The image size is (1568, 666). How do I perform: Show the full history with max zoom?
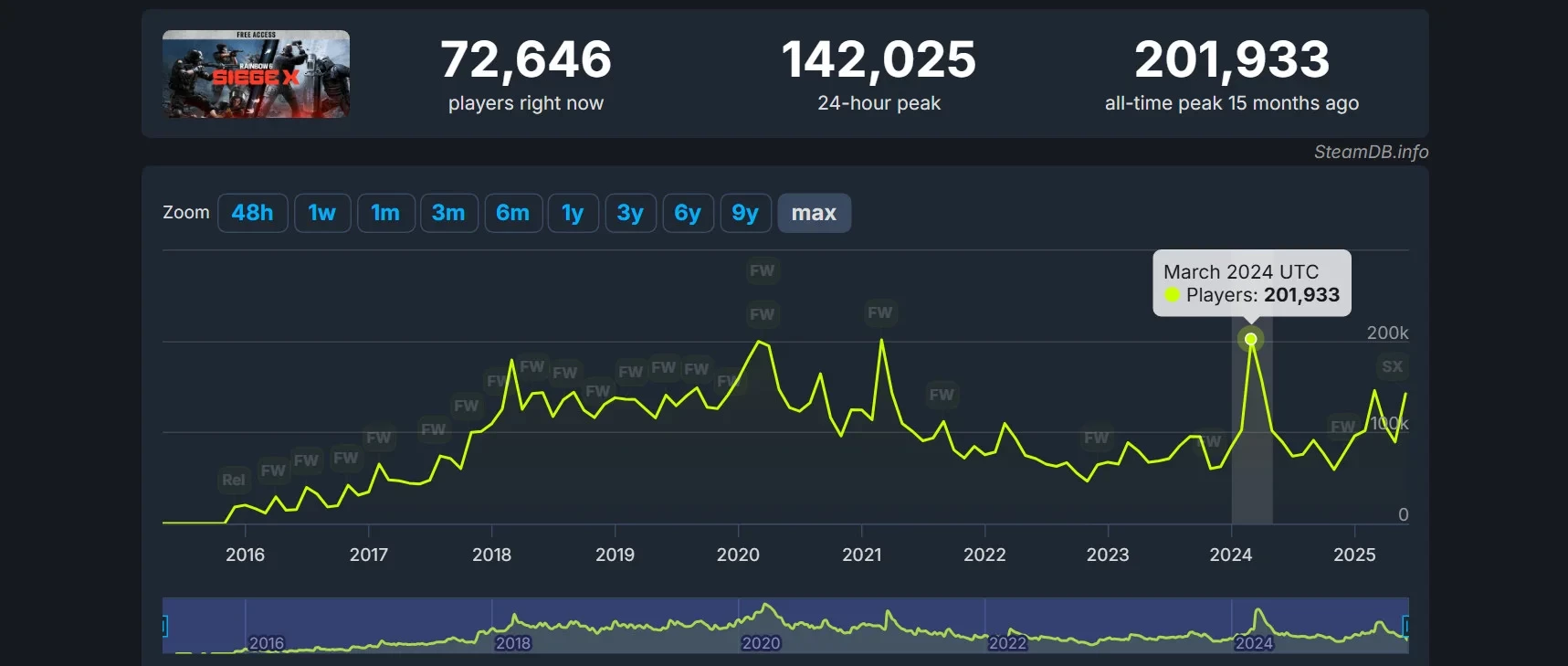click(814, 213)
